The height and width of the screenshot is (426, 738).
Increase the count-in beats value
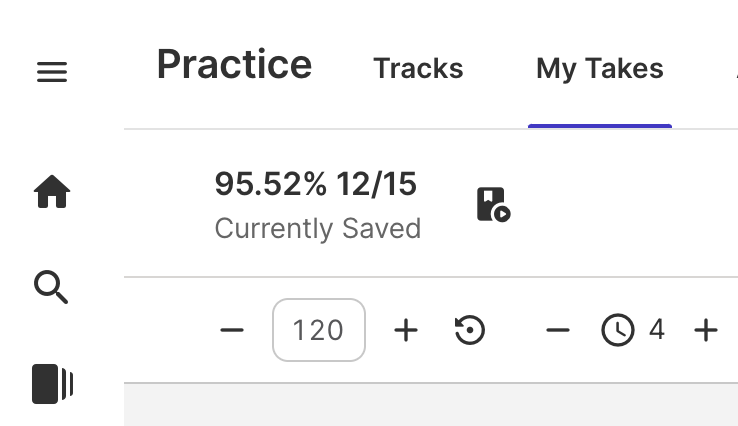click(706, 330)
